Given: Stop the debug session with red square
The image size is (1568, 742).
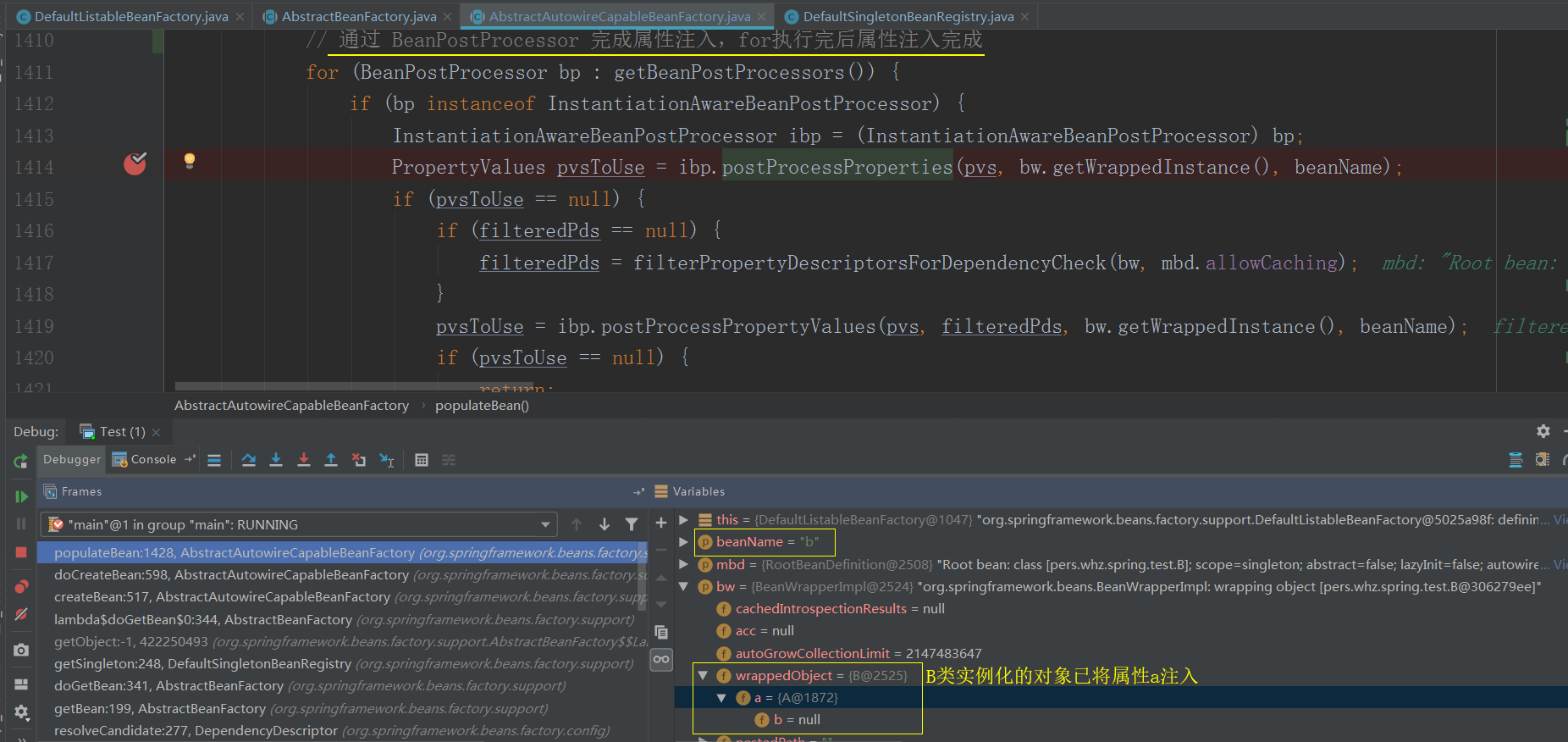Looking at the screenshot, I should point(21,552).
